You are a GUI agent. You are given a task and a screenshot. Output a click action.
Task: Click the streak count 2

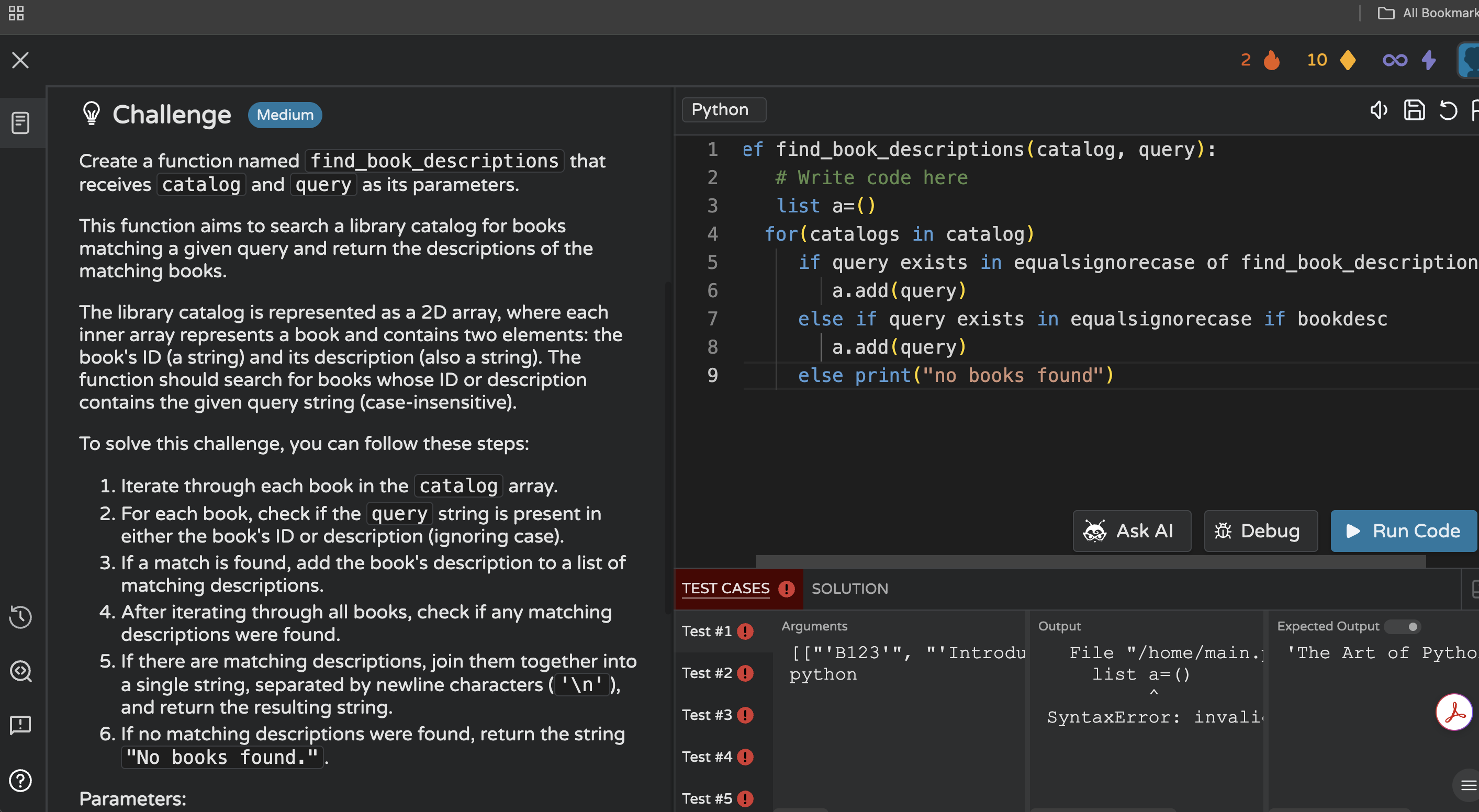tap(1246, 60)
